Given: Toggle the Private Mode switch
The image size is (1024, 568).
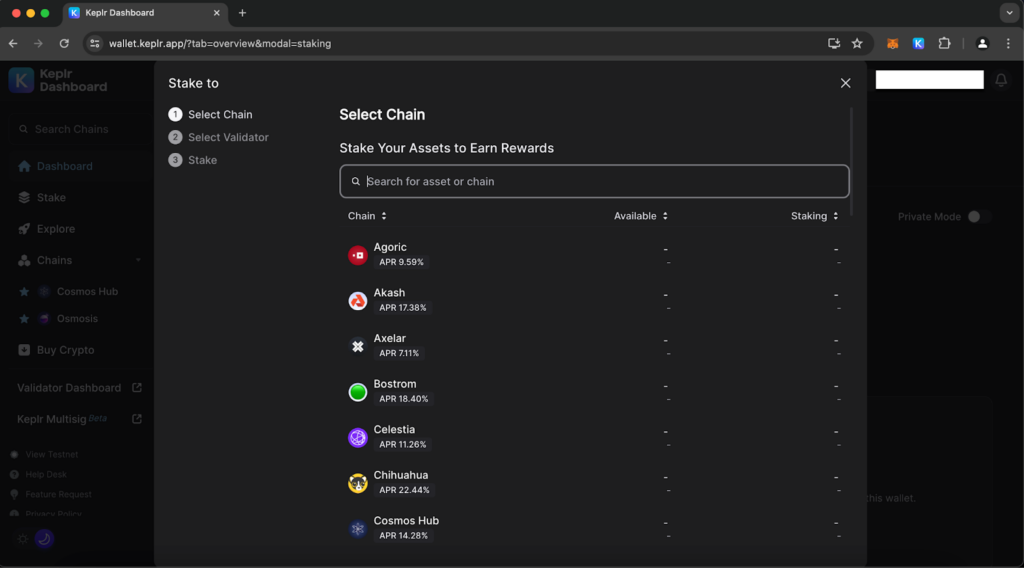Looking at the screenshot, I should click(x=977, y=217).
